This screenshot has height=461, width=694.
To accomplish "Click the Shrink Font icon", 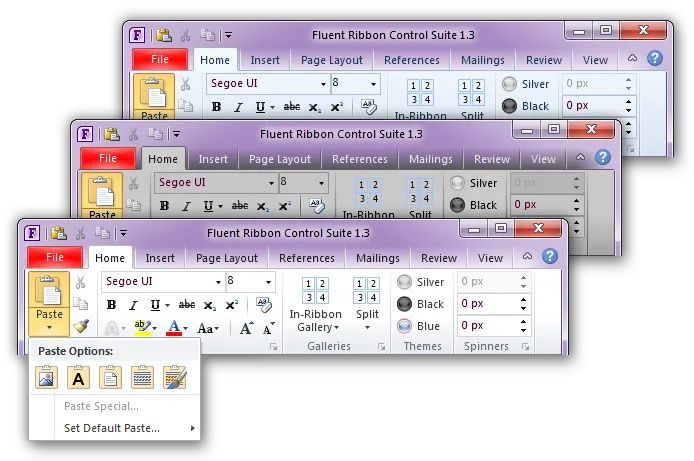I will pyautogui.click(x=269, y=328).
